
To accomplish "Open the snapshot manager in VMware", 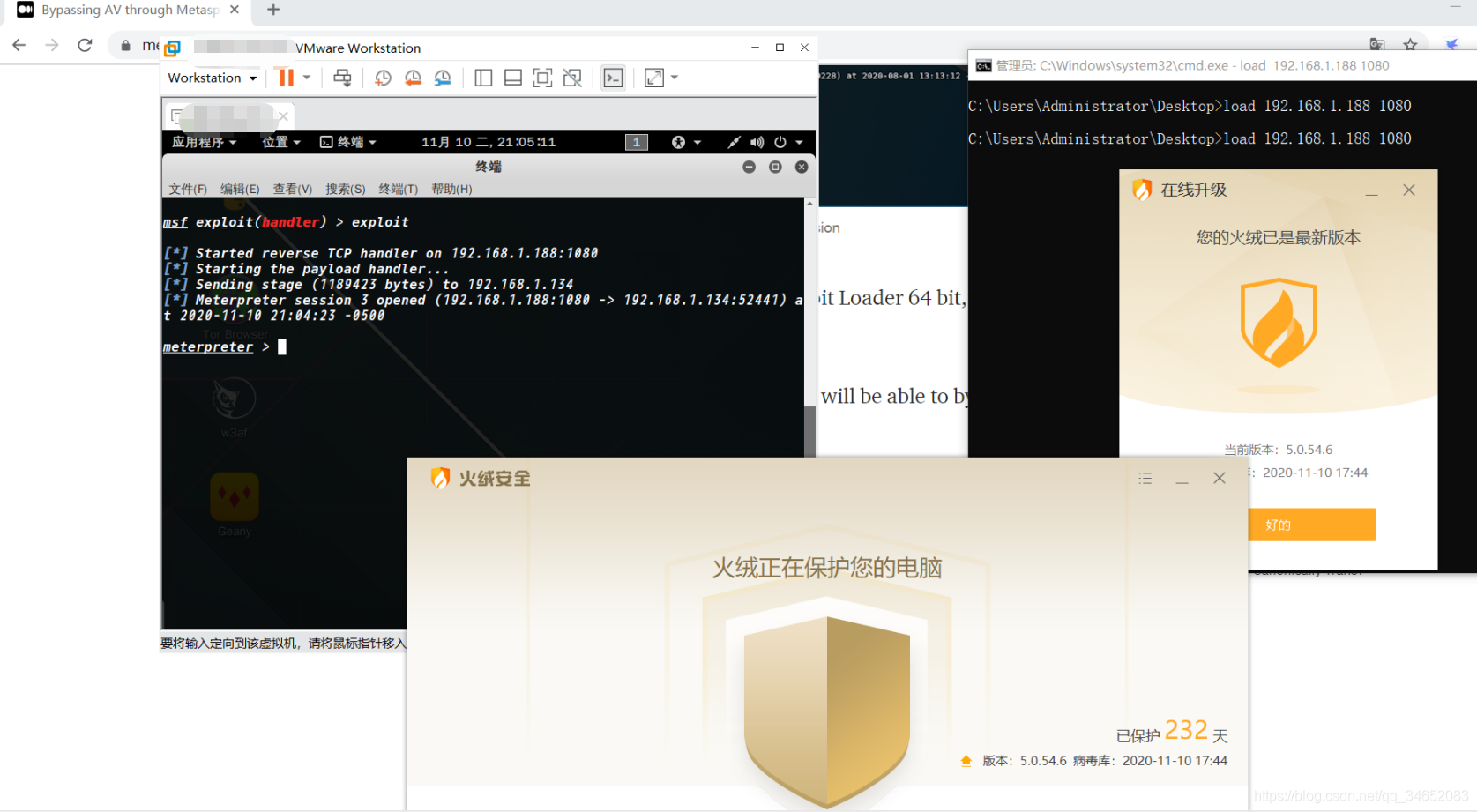I will 443,78.
